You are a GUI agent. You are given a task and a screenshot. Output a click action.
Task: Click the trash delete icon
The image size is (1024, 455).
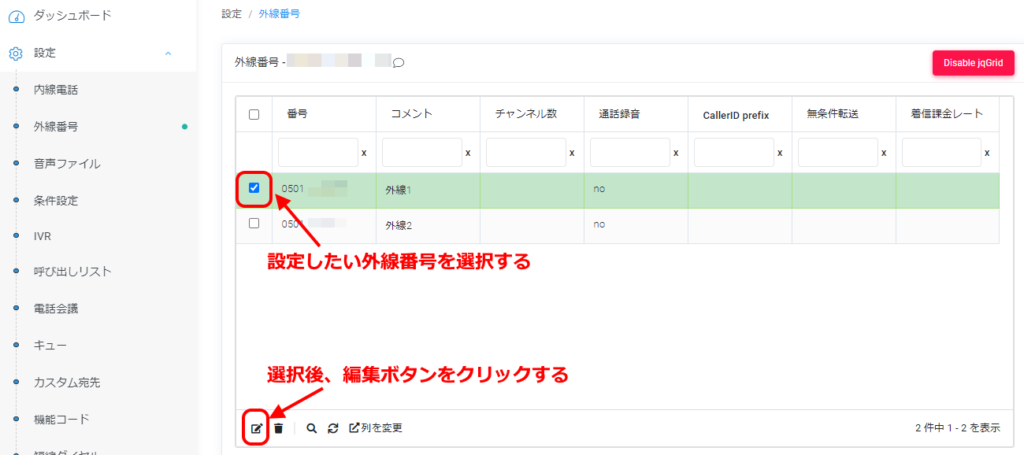coord(279,428)
